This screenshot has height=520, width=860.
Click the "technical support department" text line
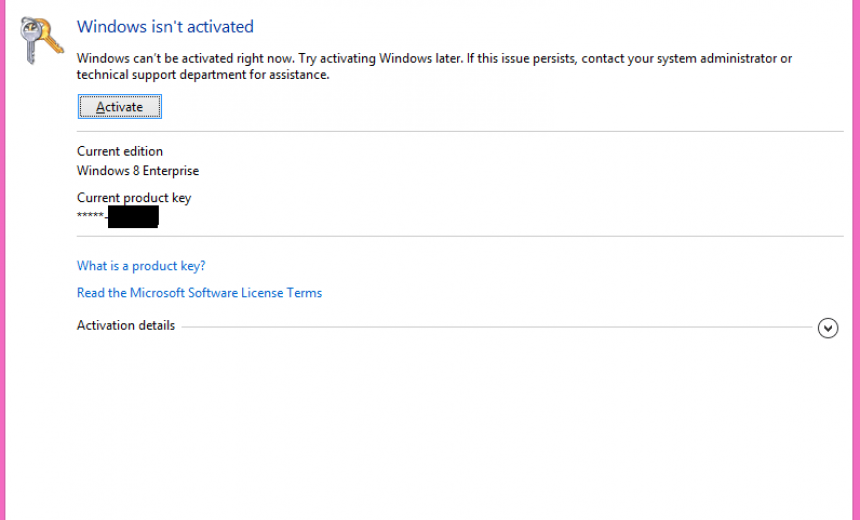coord(203,75)
